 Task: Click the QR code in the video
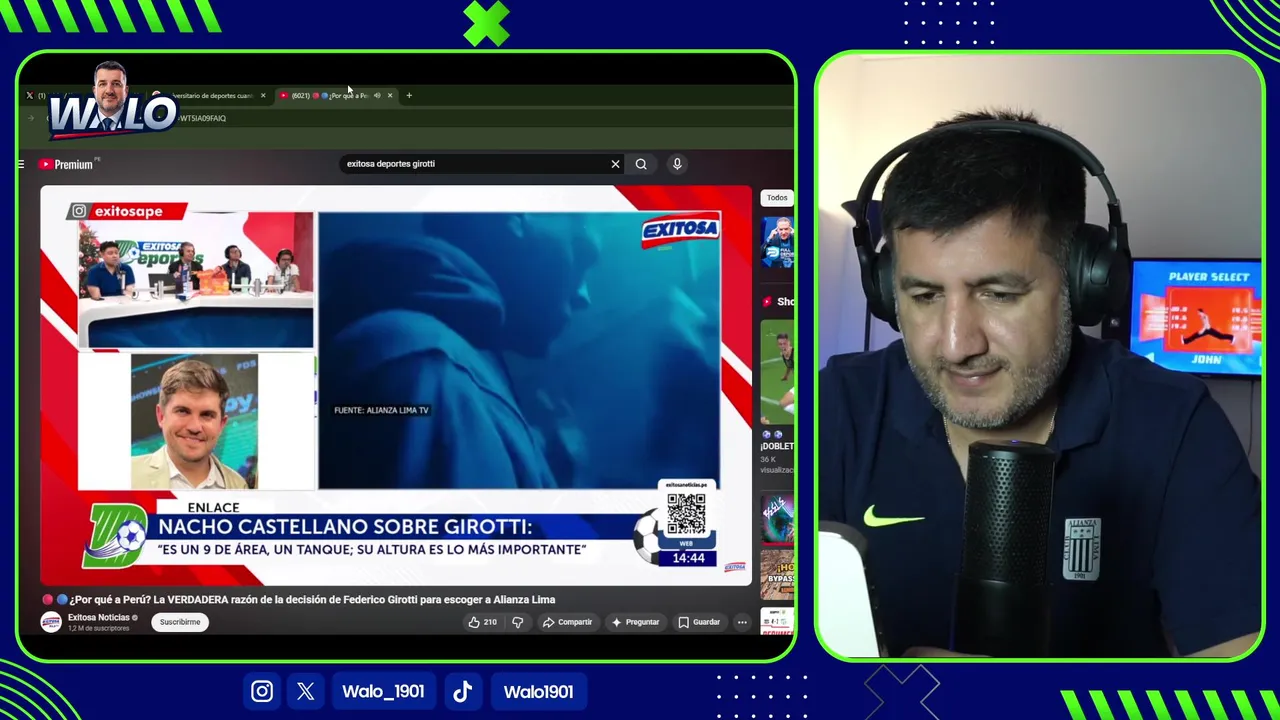pos(686,514)
